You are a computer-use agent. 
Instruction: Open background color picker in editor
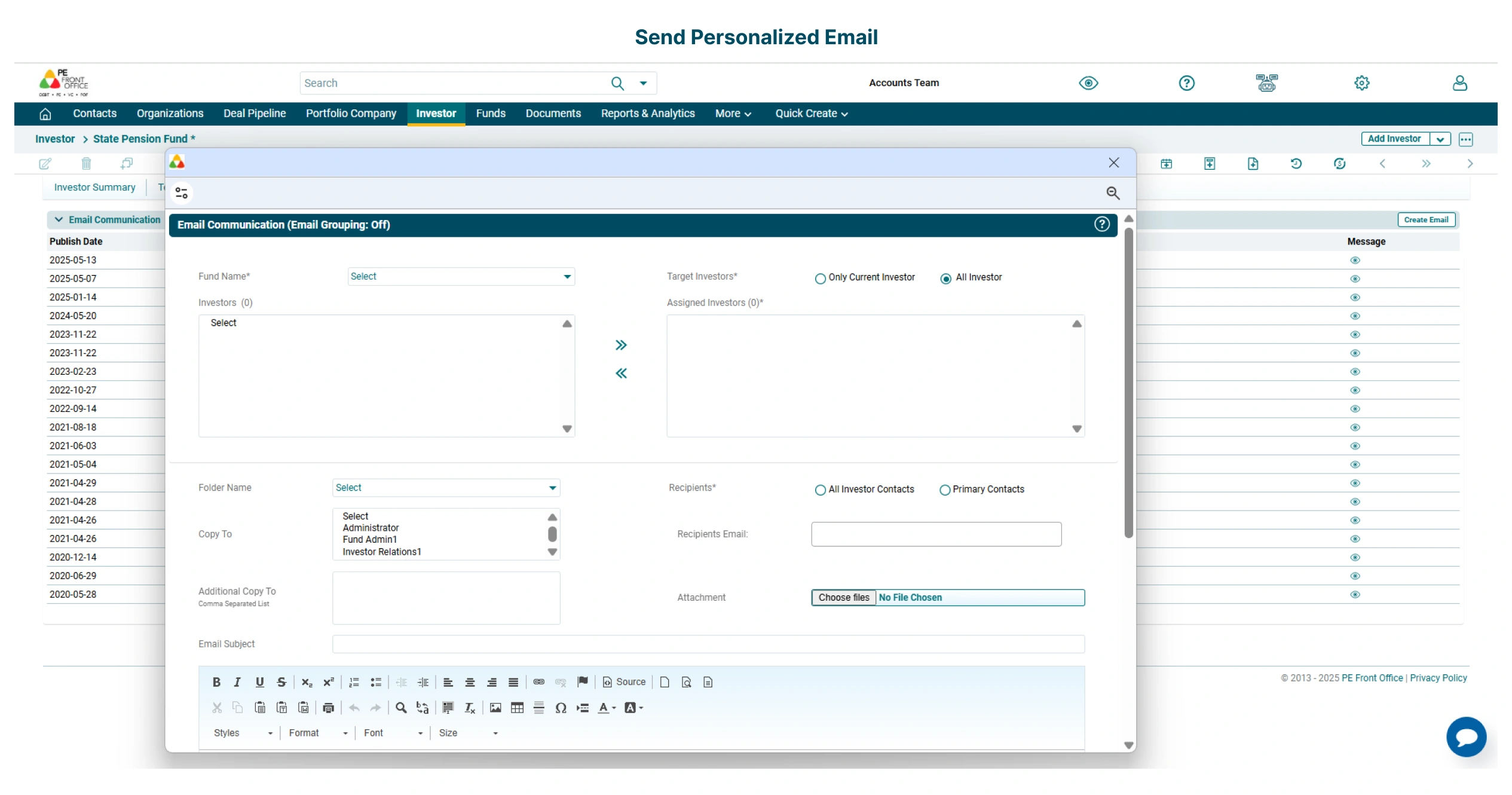[x=633, y=708]
